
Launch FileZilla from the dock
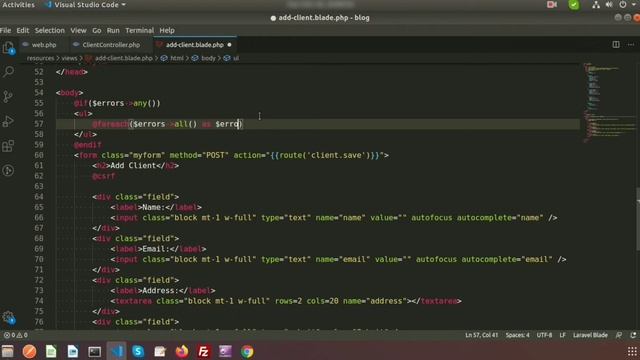pyautogui.click(x=204, y=351)
